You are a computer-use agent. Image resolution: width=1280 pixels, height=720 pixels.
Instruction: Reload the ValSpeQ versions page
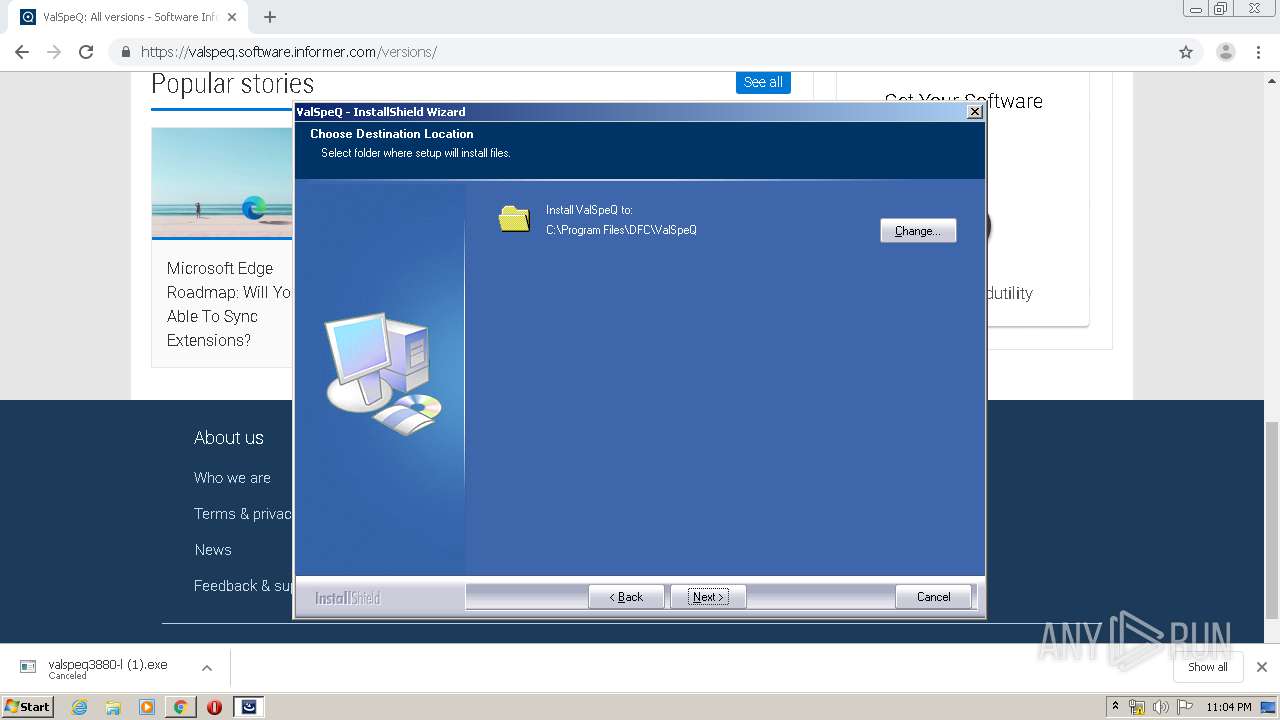[86, 52]
